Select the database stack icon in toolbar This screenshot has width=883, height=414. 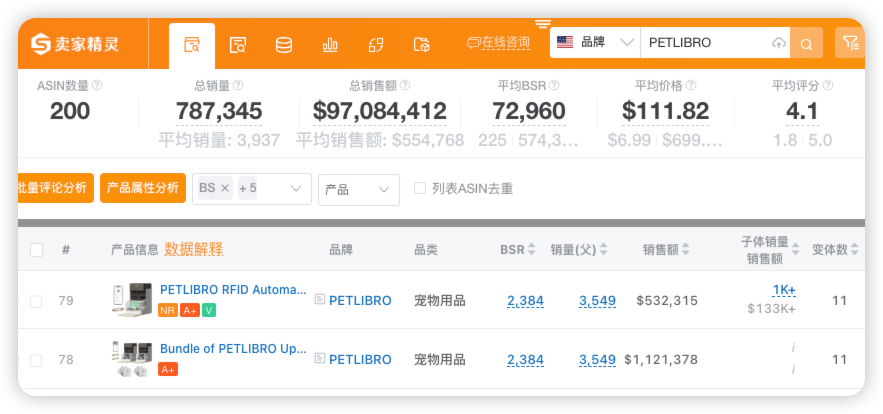tap(284, 45)
